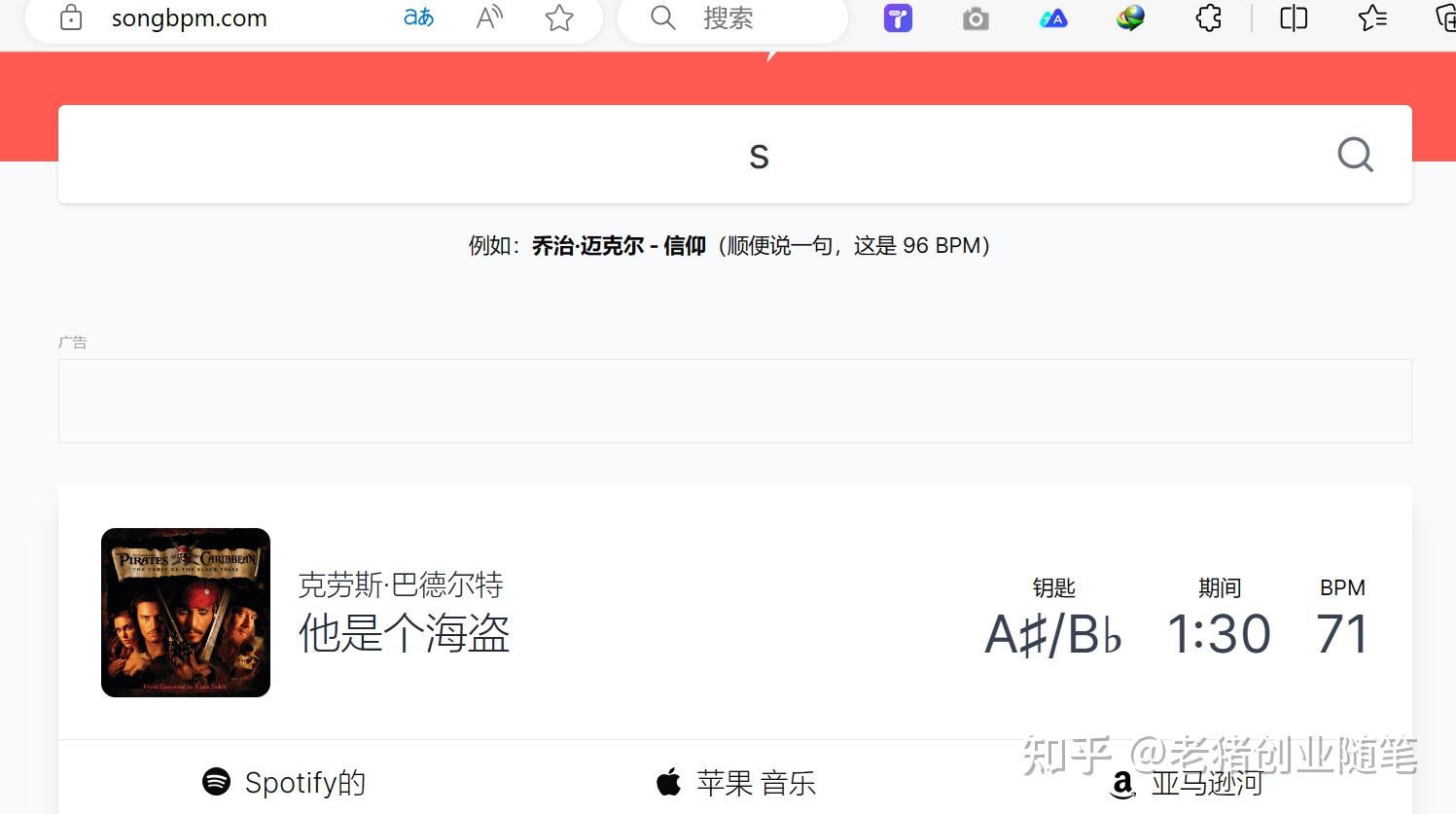Screen dimensions: 1456x814
Task: Click the purple T extension icon
Action: click(897, 17)
